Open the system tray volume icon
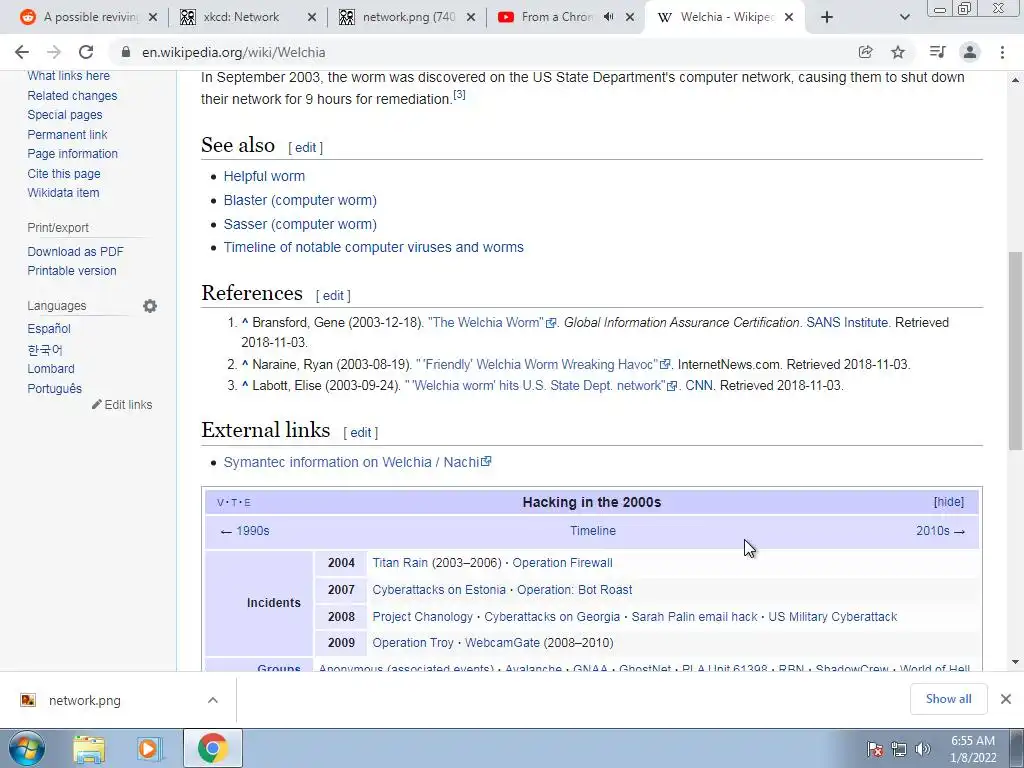This screenshot has width=1024, height=768. point(923,749)
